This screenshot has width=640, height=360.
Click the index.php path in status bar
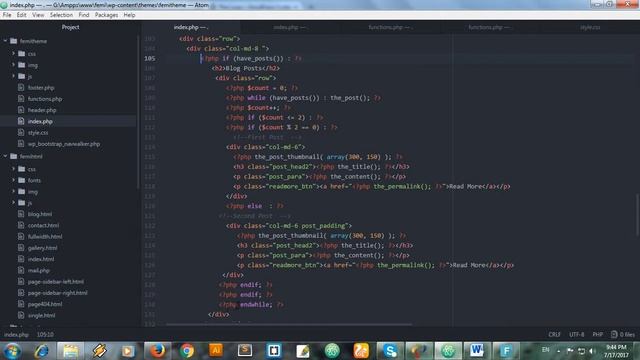click(x=16, y=334)
